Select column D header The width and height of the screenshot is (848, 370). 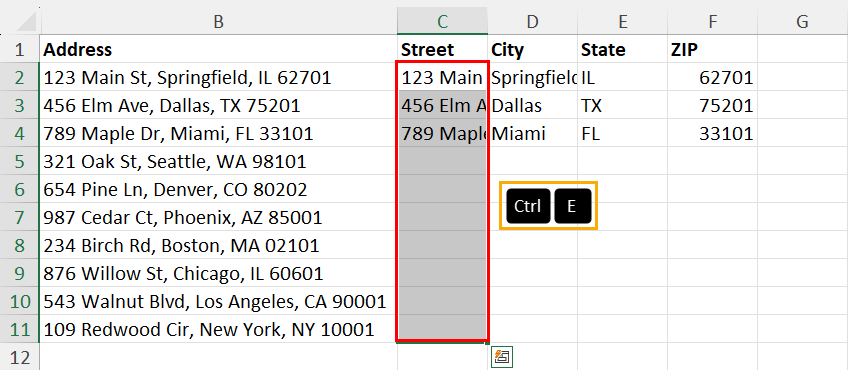coord(532,21)
